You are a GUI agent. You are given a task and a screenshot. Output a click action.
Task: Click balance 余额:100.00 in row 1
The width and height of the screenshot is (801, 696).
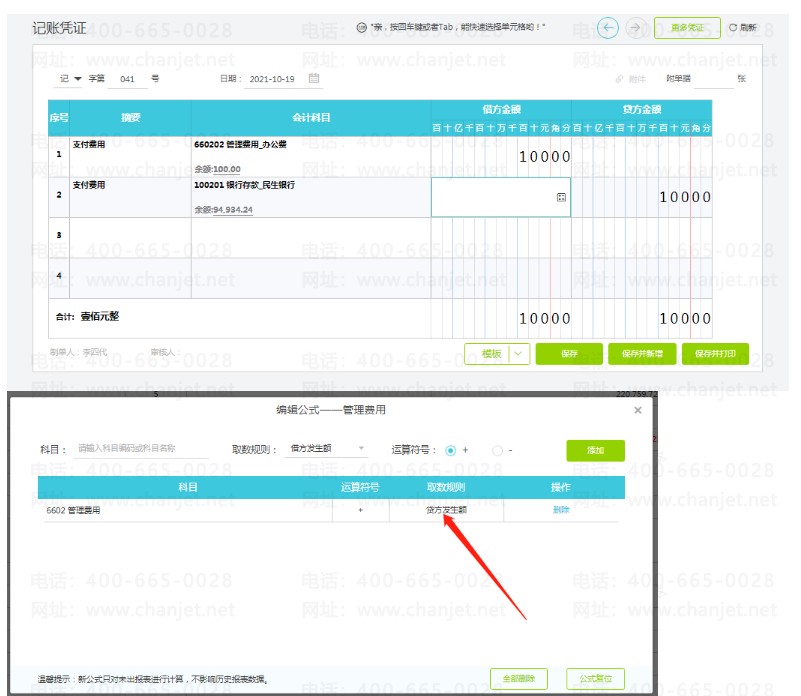pyautogui.click(x=217, y=169)
